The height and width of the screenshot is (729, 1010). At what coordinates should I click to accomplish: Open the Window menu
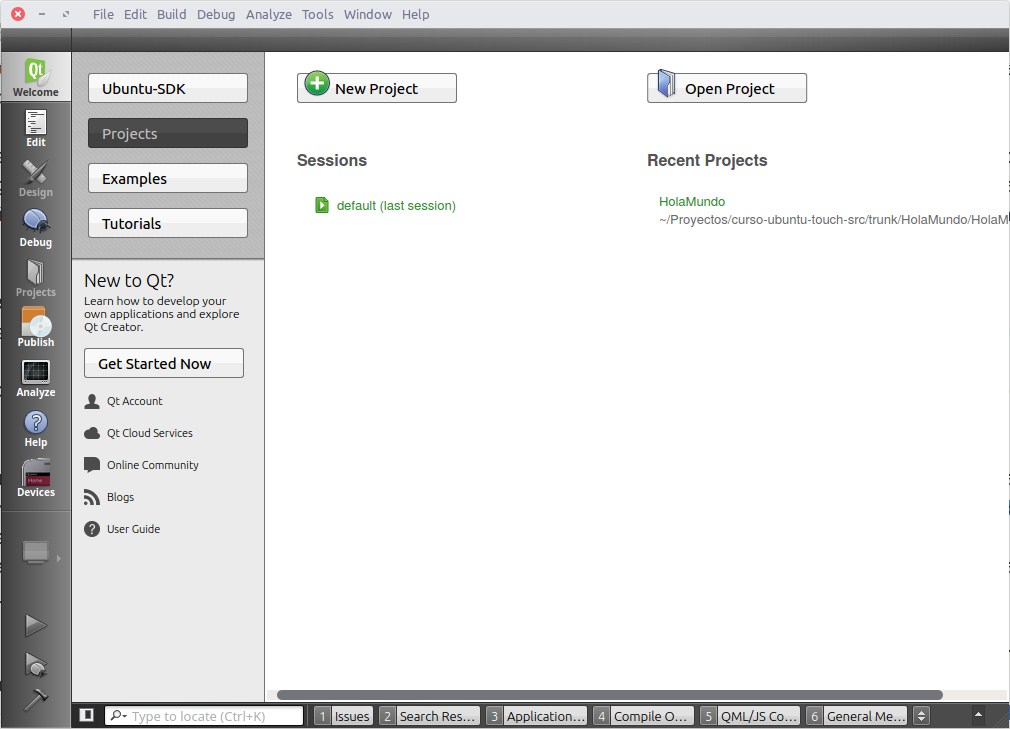pos(367,14)
